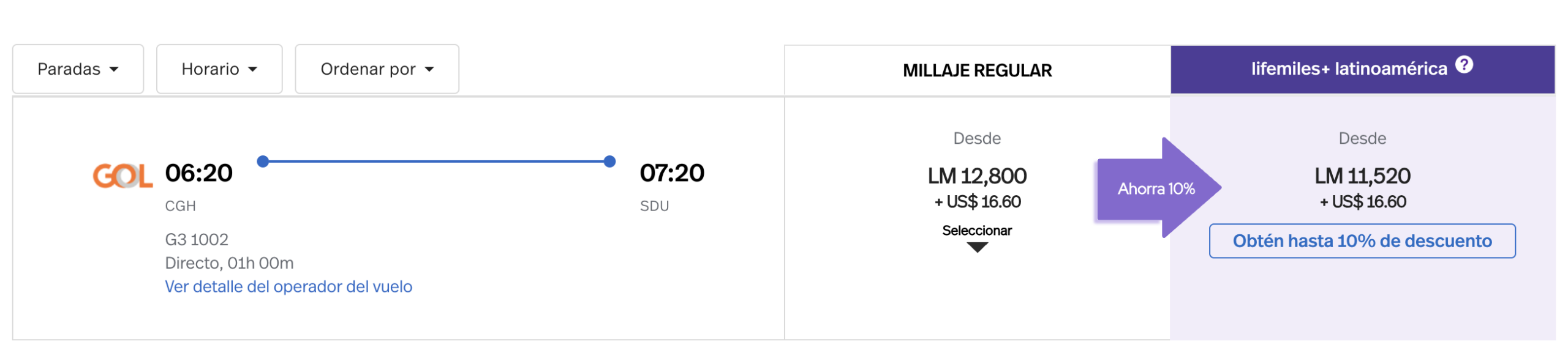Click the 07:20 arrival time

pyautogui.click(x=671, y=173)
